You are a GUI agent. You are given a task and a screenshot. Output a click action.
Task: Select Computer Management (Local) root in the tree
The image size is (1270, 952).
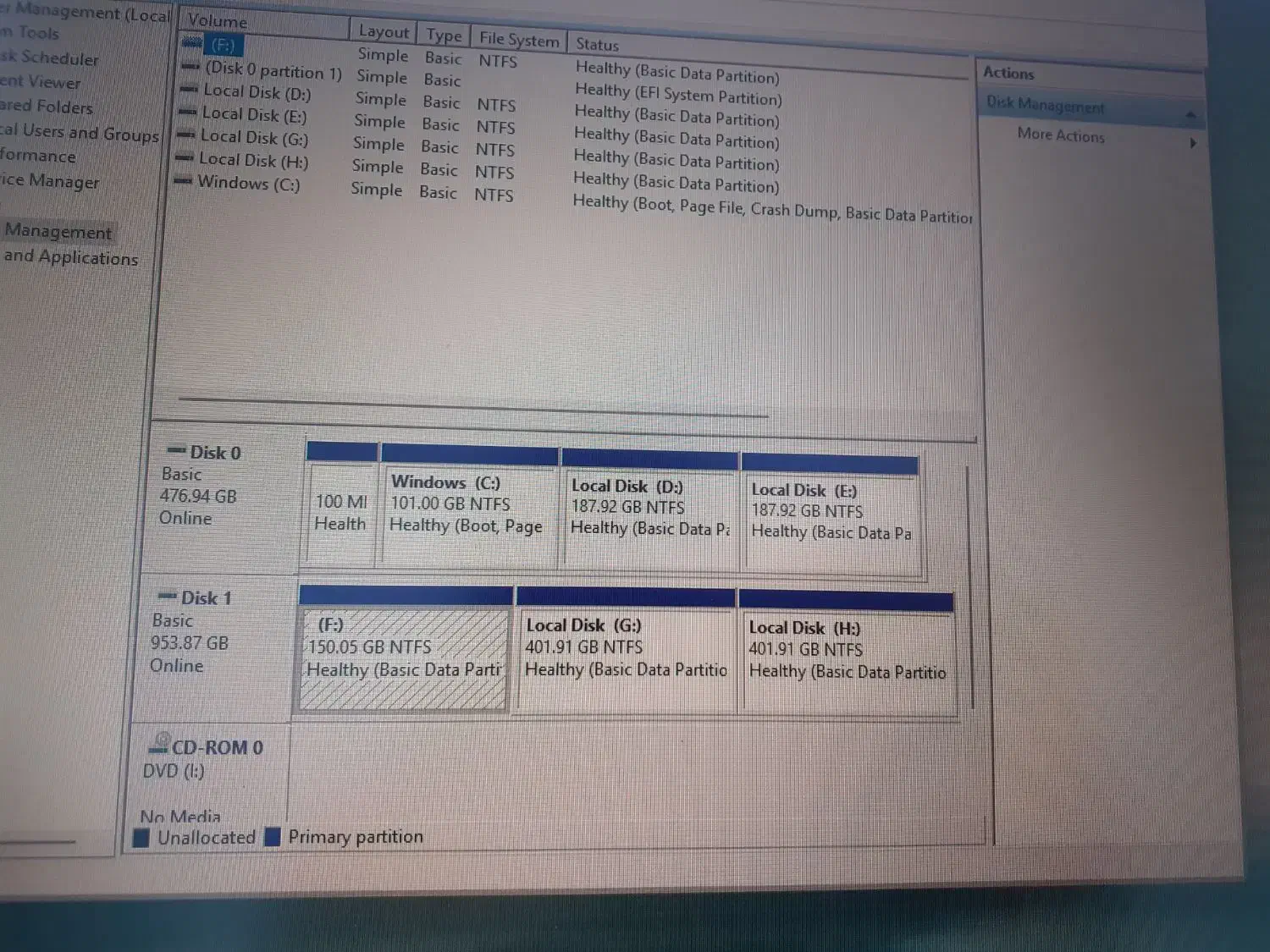86,13
